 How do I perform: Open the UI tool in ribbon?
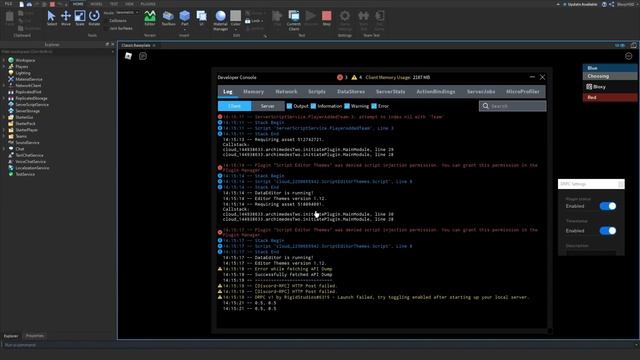[x=201, y=18]
